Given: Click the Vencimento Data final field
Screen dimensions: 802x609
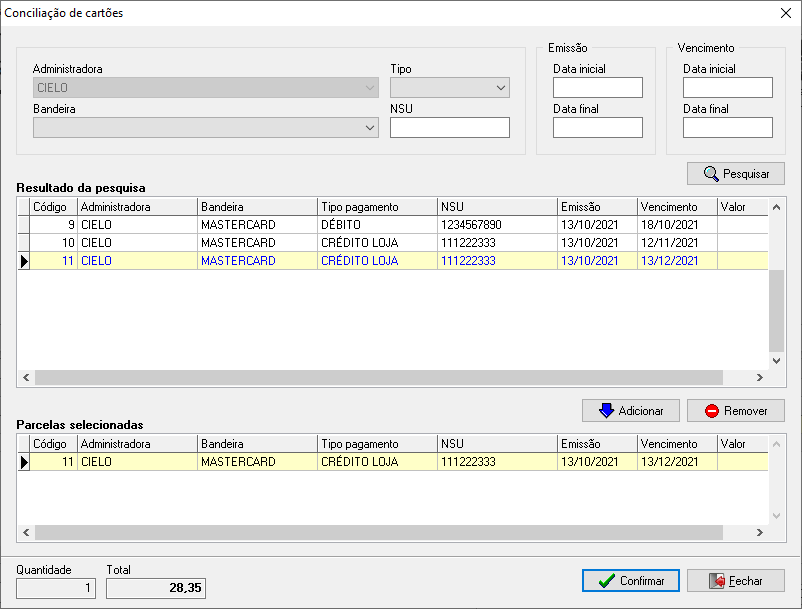Looking at the screenshot, I should coord(727,128).
